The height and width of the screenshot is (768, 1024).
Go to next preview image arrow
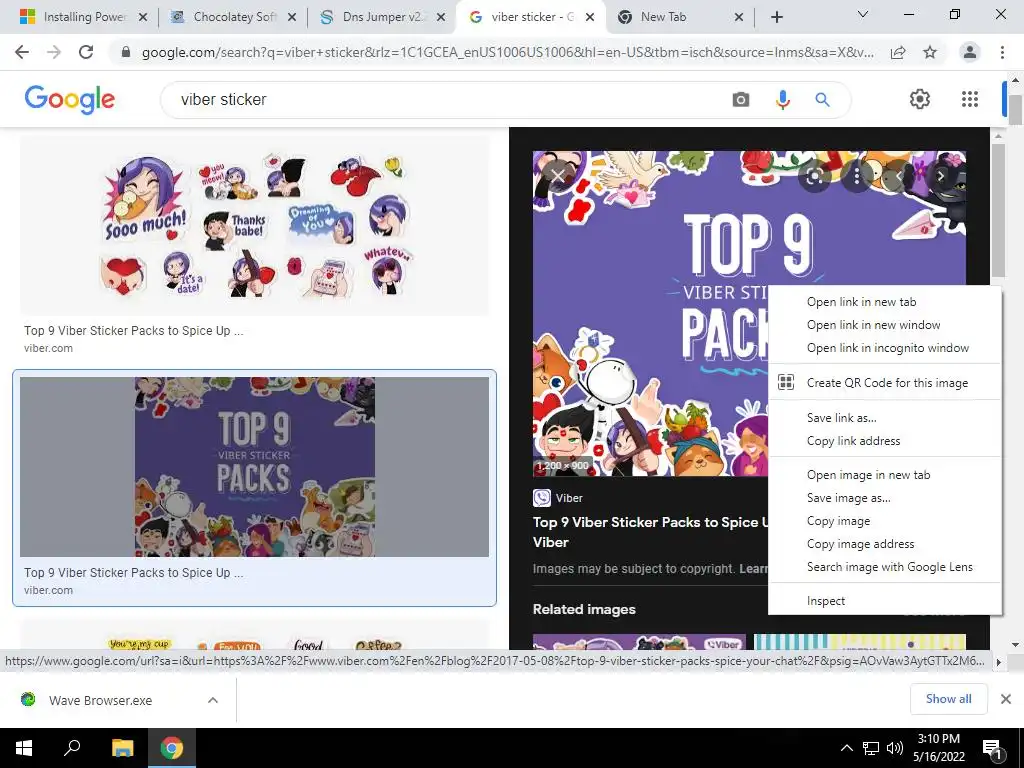(940, 176)
